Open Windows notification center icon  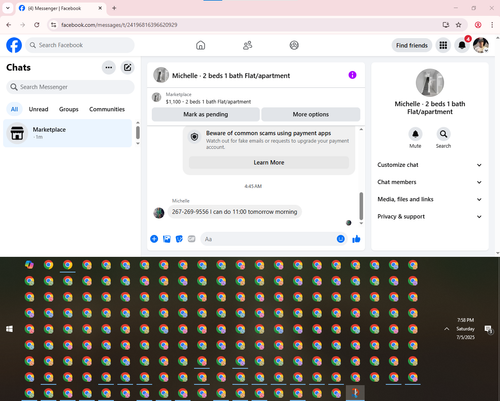[x=488, y=329]
